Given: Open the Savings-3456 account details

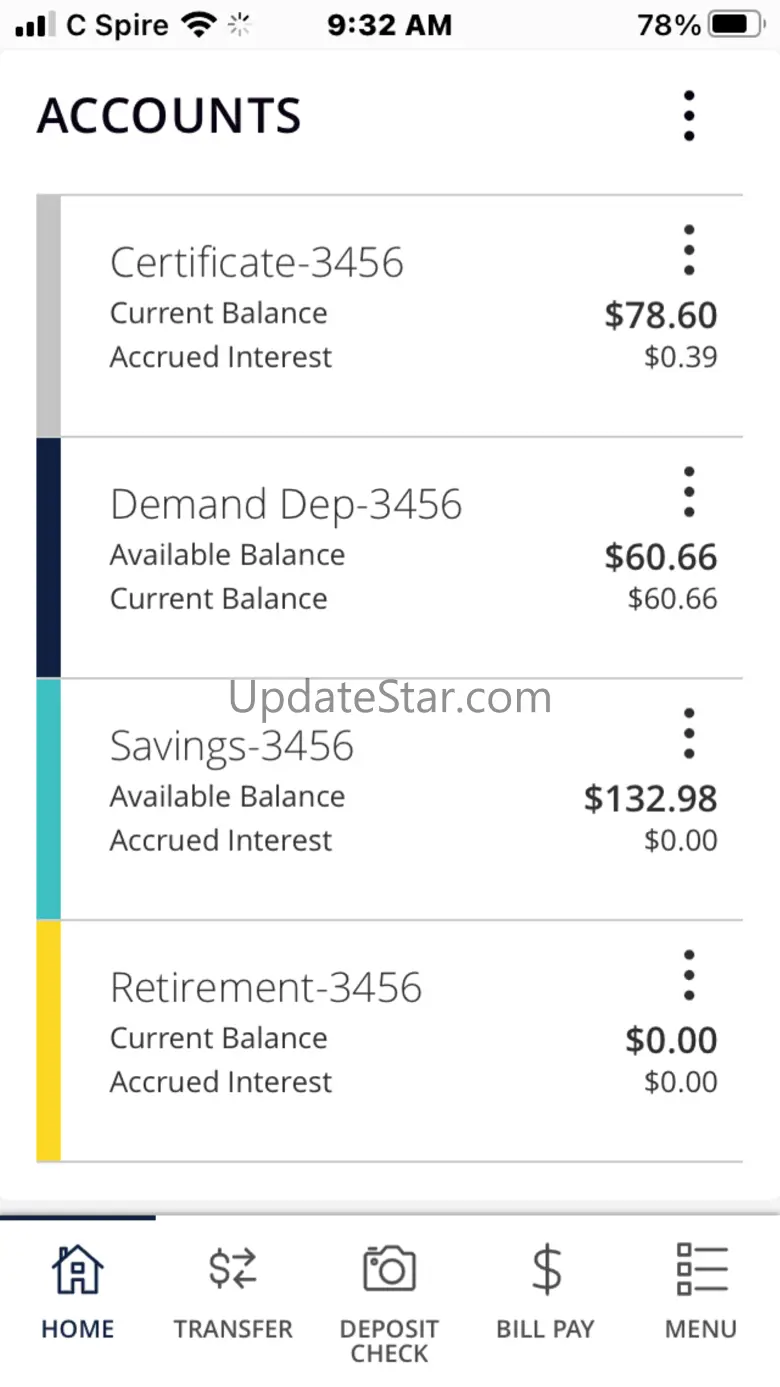Looking at the screenshot, I should 390,800.
